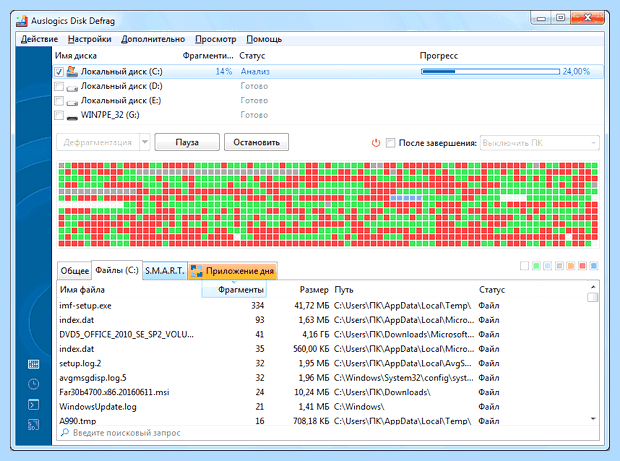
Task: Sort by the Путь column header
Action: coord(344,289)
